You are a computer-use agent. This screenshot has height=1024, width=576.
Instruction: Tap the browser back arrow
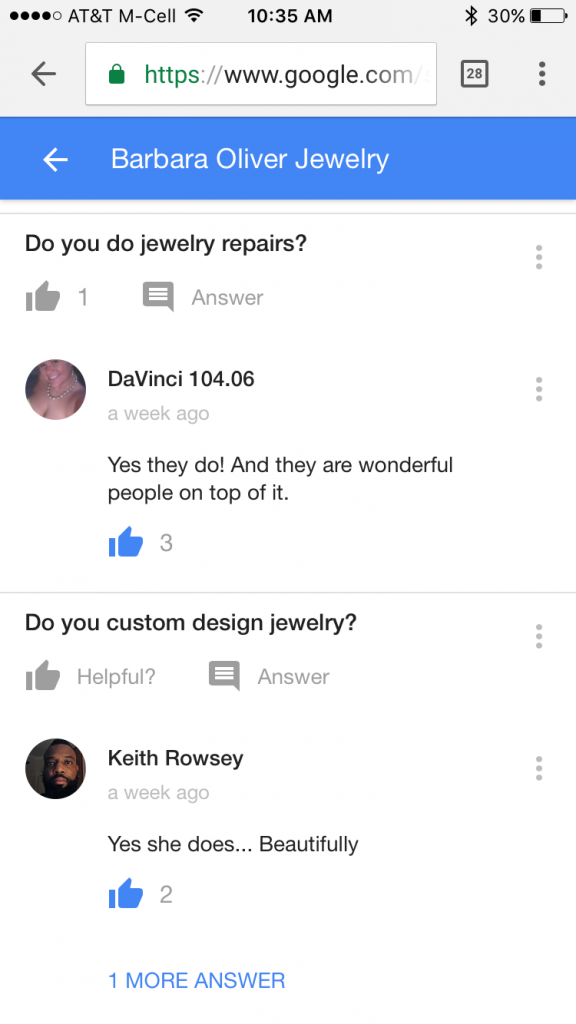pyautogui.click(x=44, y=74)
